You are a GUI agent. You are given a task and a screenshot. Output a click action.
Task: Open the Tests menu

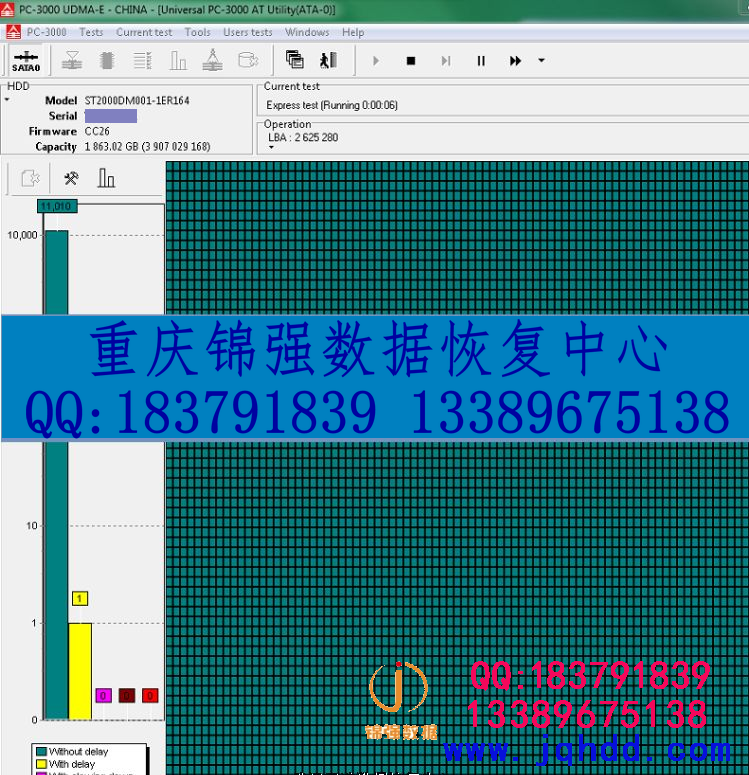tap(91, 32)
